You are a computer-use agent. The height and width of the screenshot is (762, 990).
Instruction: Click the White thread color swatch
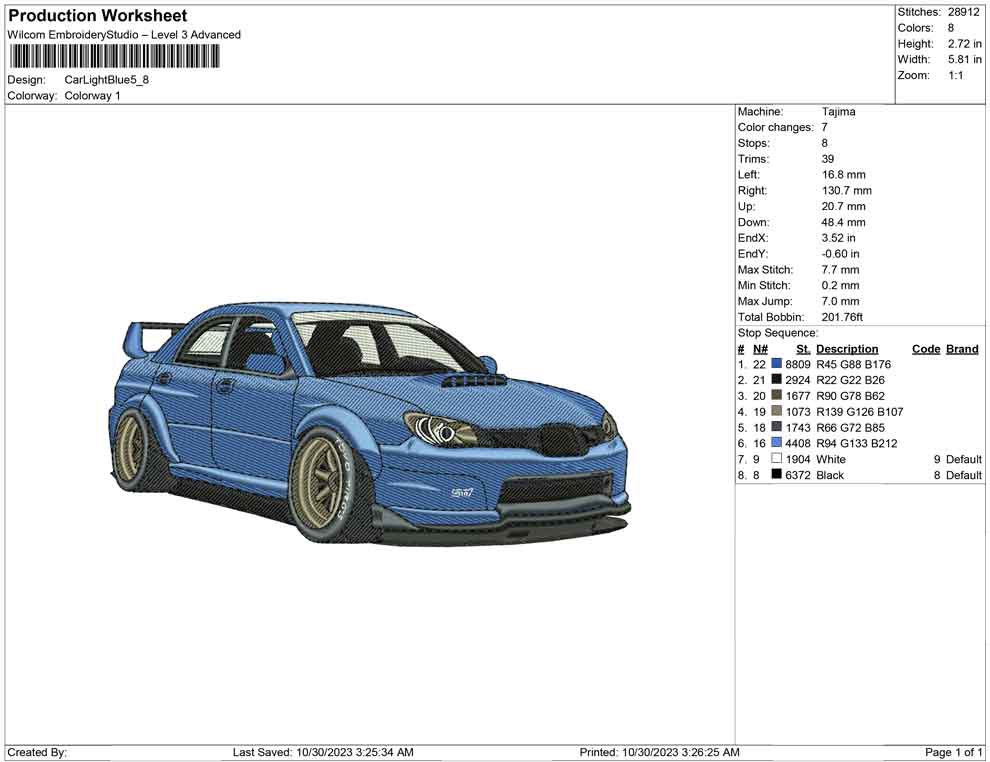(x=777, y=460)
